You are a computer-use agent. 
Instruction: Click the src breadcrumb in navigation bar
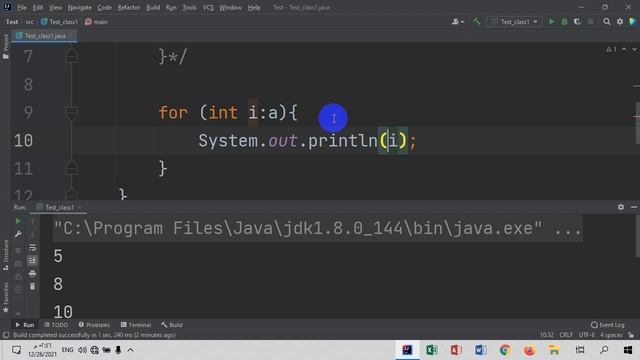coord(30,22)
